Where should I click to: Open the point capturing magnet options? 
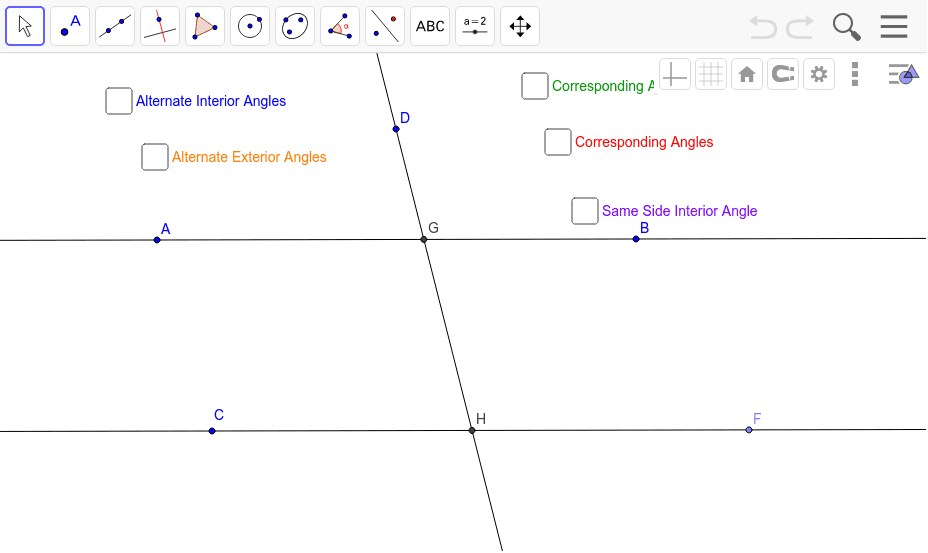pos(783,75)
